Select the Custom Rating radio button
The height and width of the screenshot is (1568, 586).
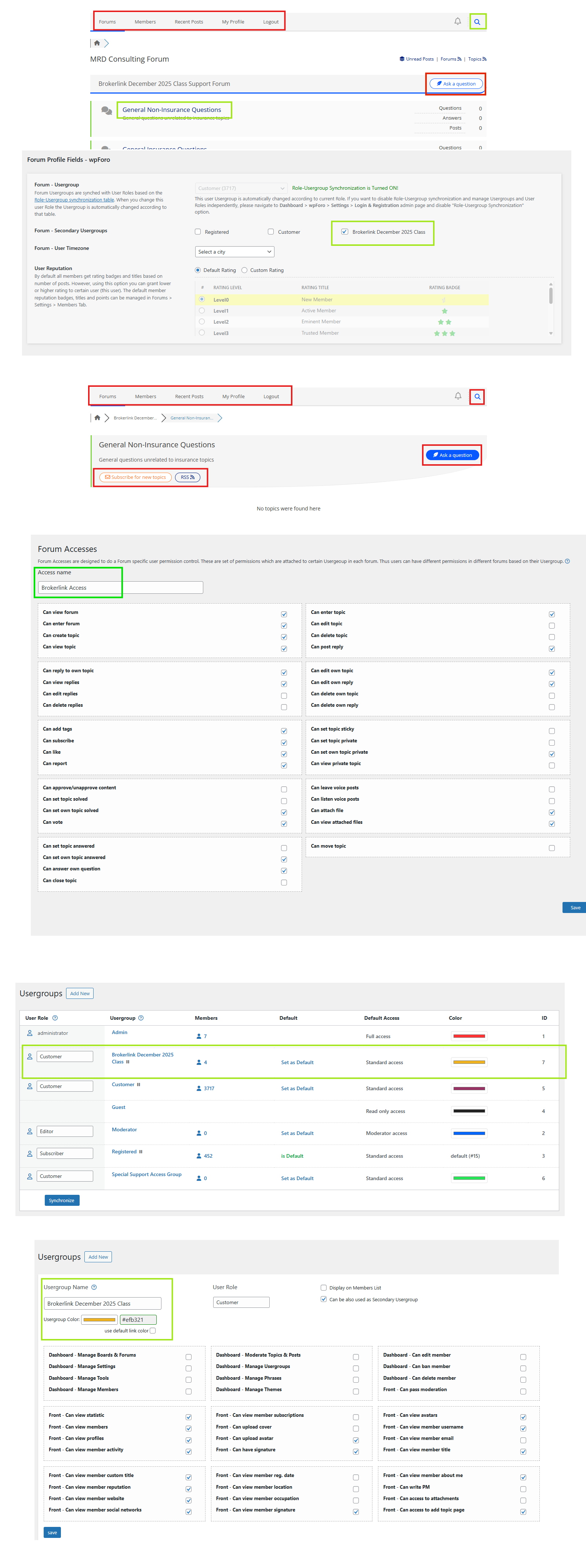pos(245,270)
